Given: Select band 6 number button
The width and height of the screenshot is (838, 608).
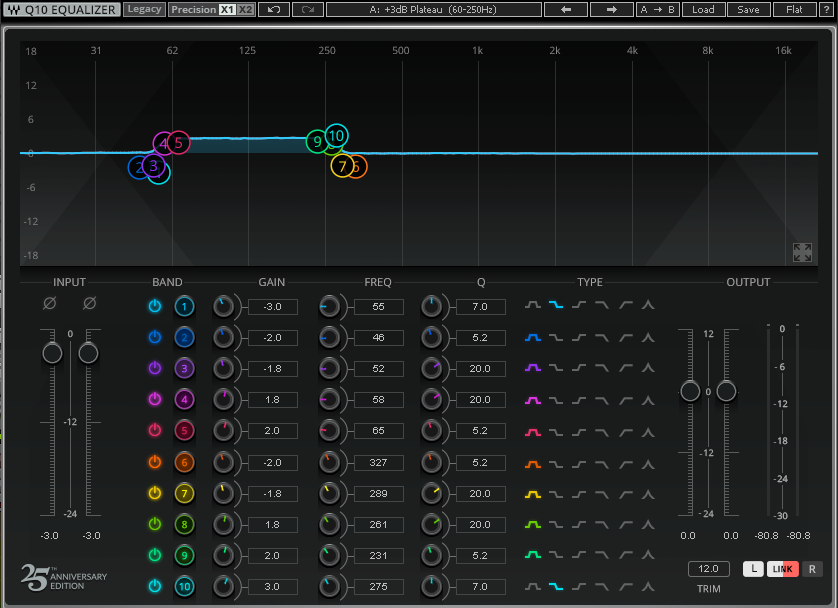Looking at the screenshot, I should 184,463.
